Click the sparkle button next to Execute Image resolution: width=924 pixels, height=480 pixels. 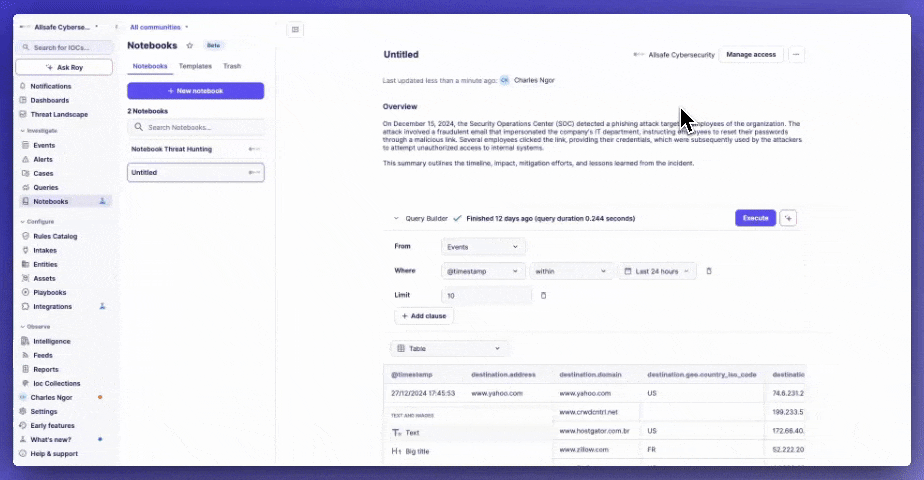click(x=788, y=218)
